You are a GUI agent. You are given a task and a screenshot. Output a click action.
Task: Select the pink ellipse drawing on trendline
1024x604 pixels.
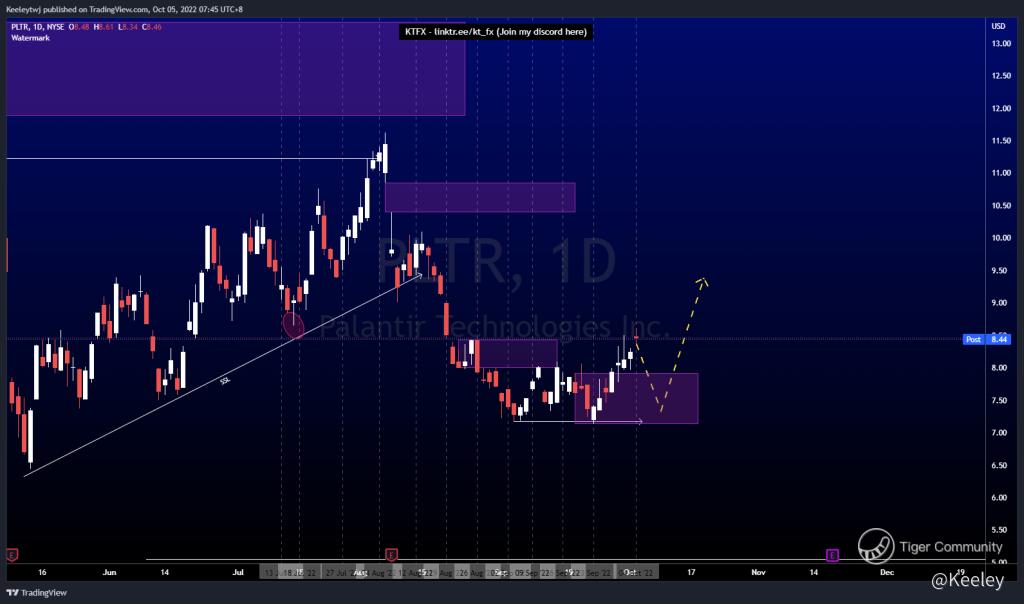[293, 325]
